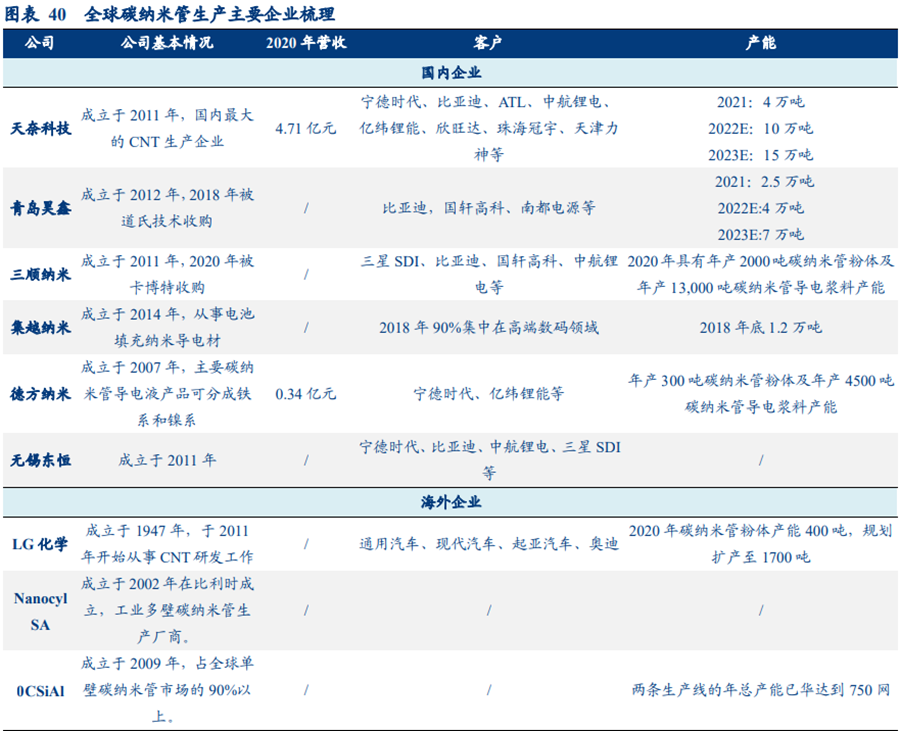The image size is (900, 731).
Task: Click customers 通用汽车、现代汽车、起亚汽车、奥迪
Action: point(489,544)
